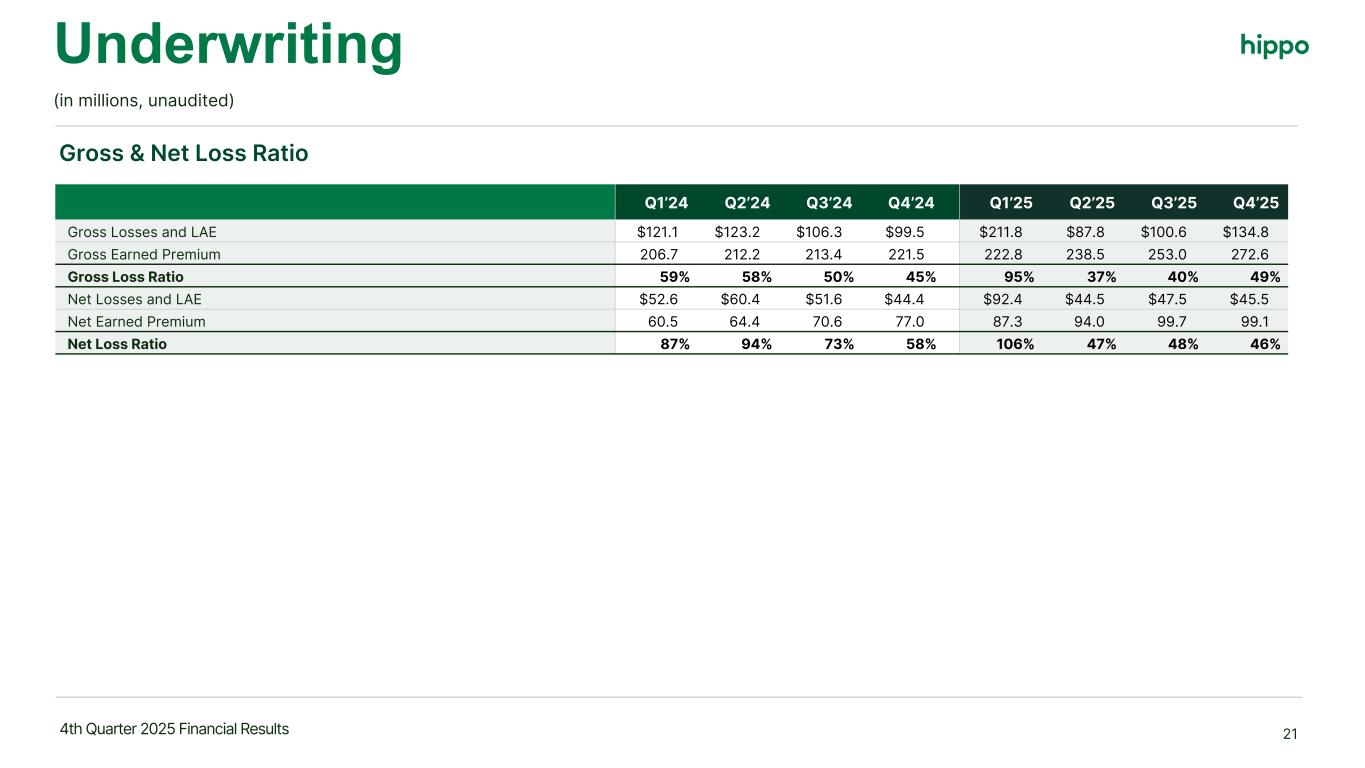Click the Net Loss Ratio row label
The width and height of the screenshot is (1365, 768).
point(117,344)
